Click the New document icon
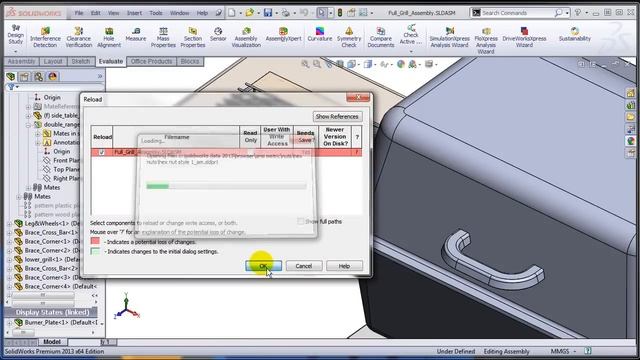 tap(231, 13)
